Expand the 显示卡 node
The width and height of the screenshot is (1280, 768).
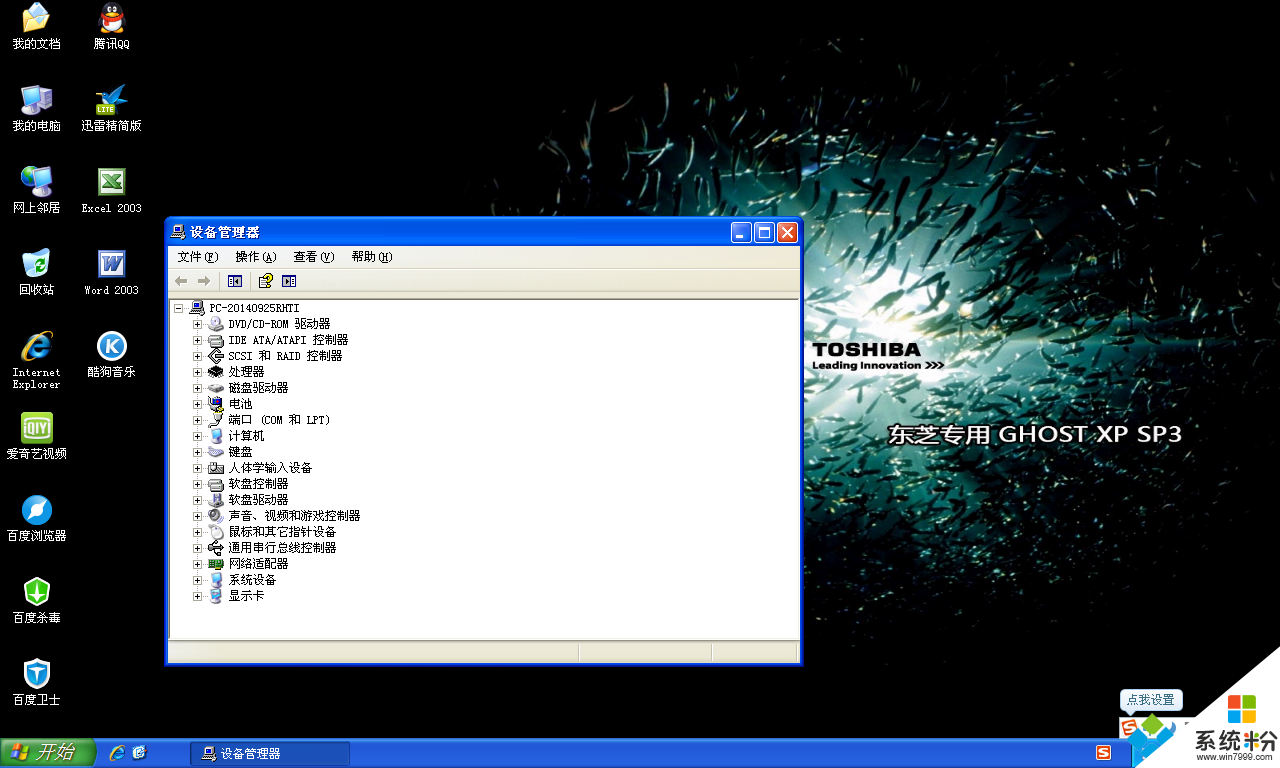[x=198, y=596]
